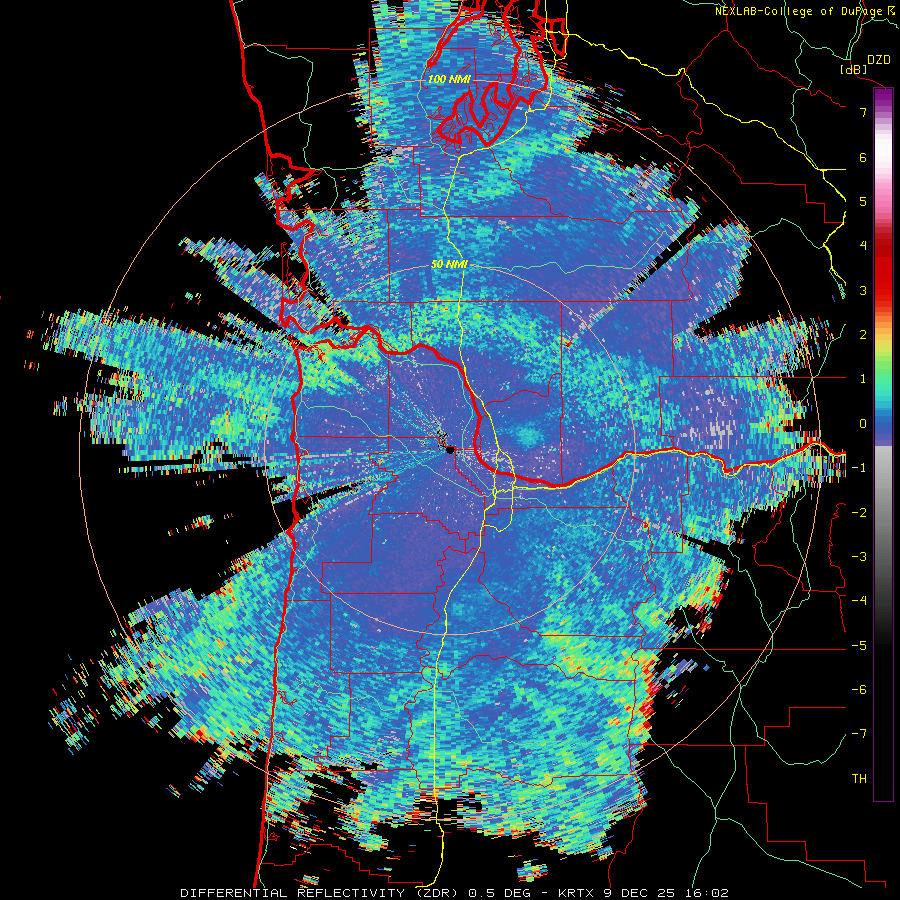
Task: Click the -4 value on the color scale
Action: 859,601
